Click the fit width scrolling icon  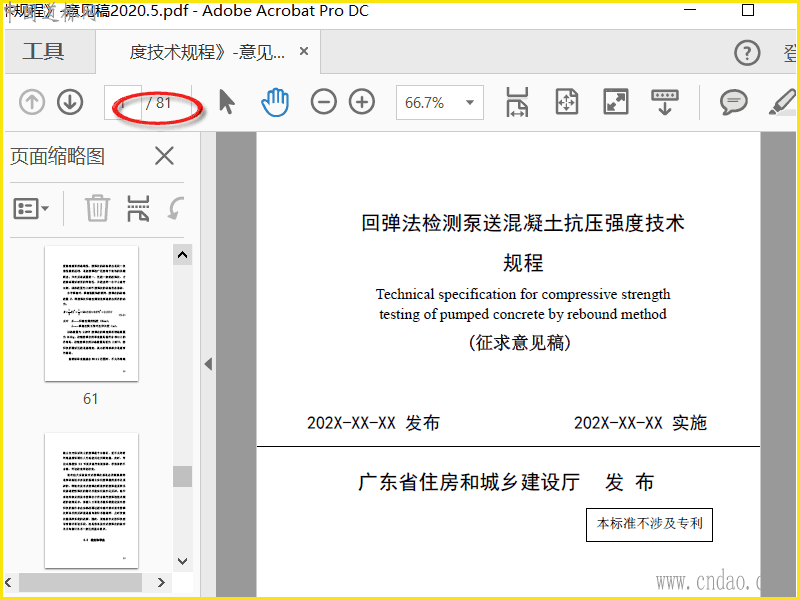click(x=517, y=102)
